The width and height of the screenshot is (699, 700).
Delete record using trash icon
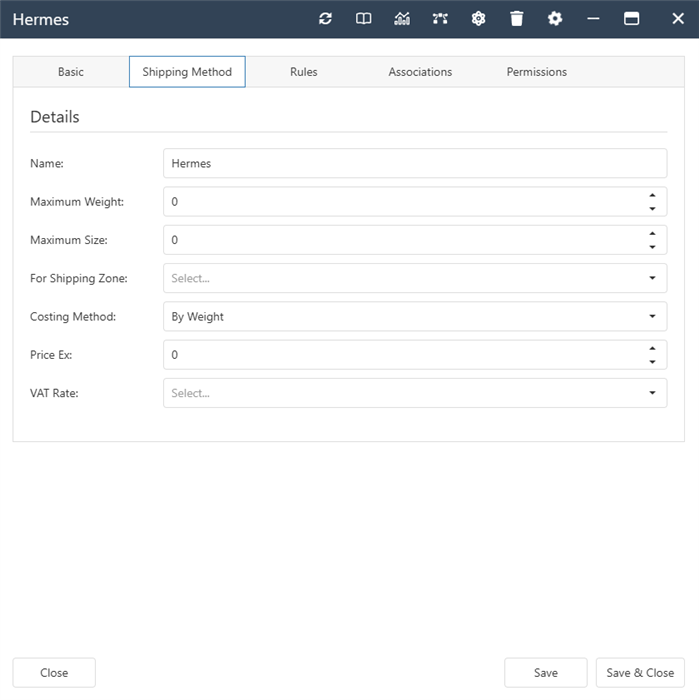pyautogui.click(x=516, y=19)
